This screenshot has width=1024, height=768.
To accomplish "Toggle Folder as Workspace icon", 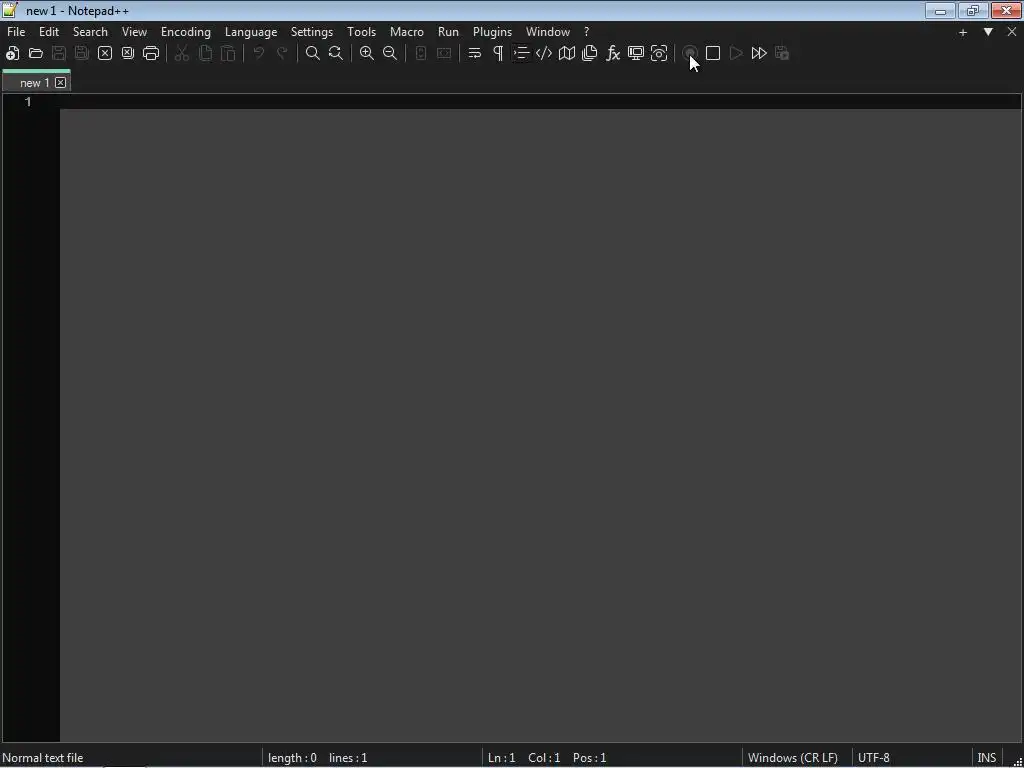I will pos(636,54).
